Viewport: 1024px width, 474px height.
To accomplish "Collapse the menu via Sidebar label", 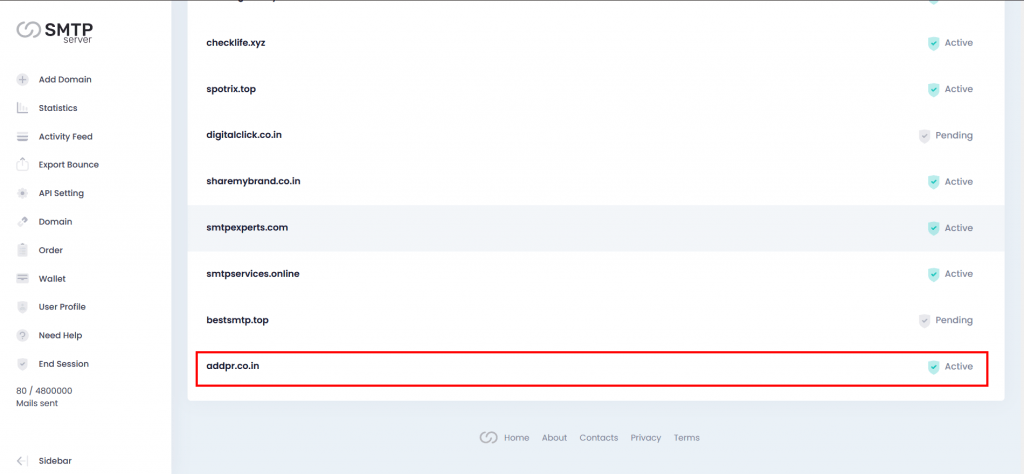I will (x=55, y=460).
